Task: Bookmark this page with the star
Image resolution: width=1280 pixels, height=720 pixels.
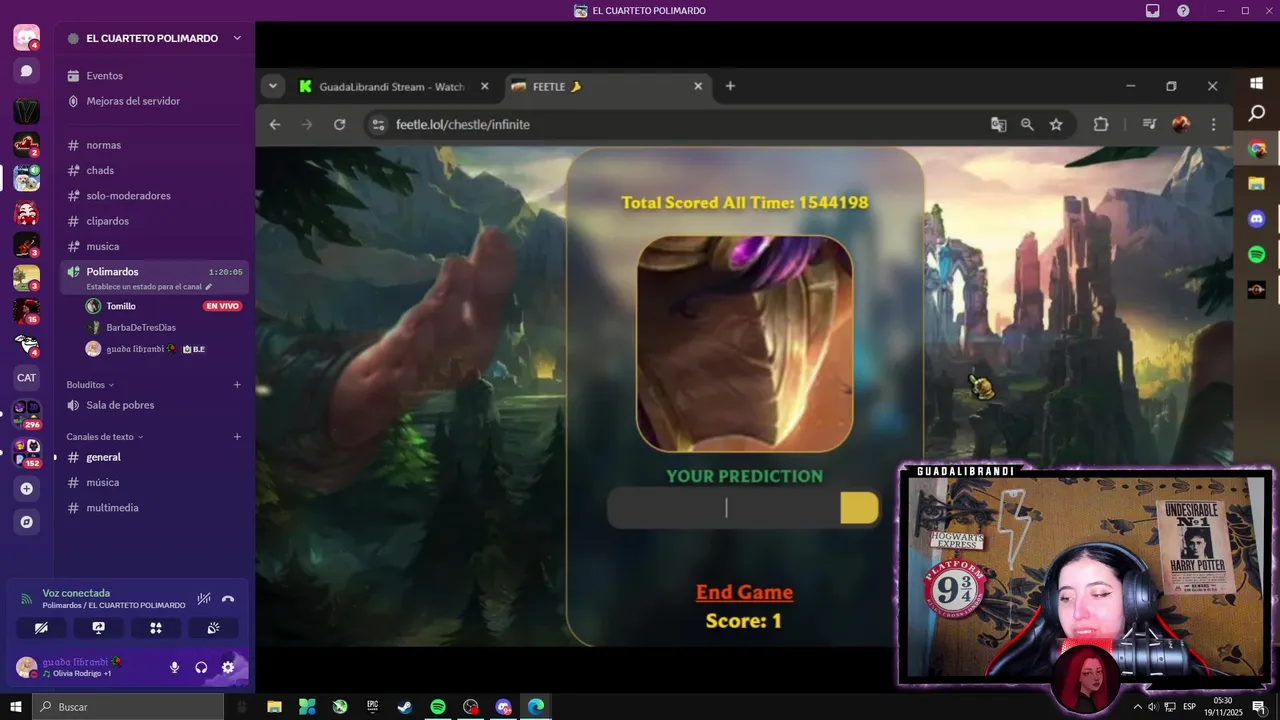Action: point(1056,125)
